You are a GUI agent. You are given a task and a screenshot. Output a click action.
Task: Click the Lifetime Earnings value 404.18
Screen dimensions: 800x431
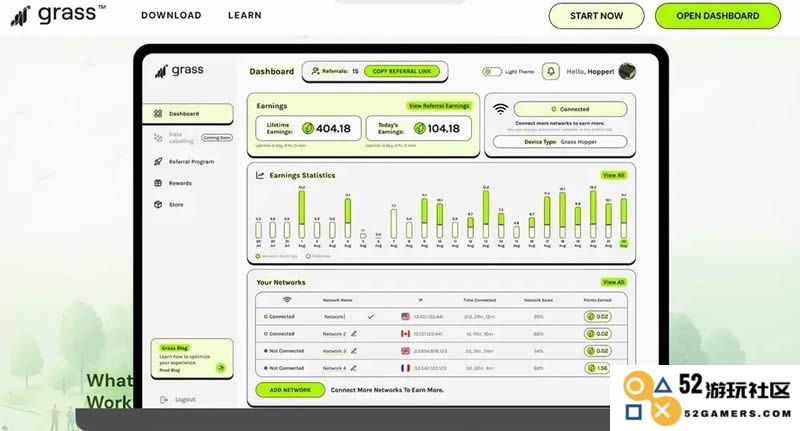(333, 129)
